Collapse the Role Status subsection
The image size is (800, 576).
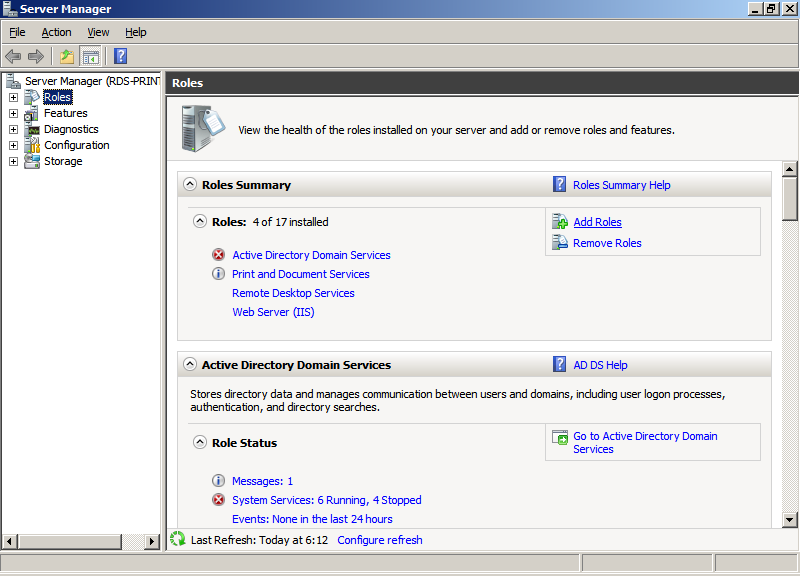(x=200, y=442)
